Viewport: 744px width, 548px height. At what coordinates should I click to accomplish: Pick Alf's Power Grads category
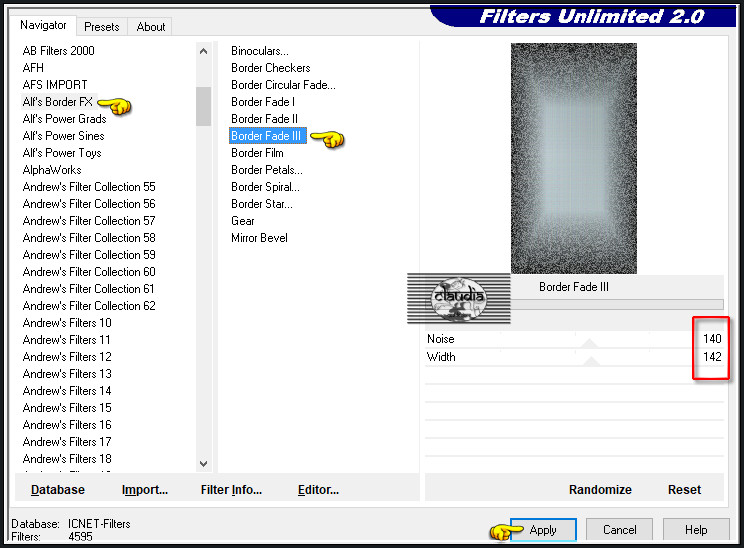pyautogui.click(x=65, y=119)
